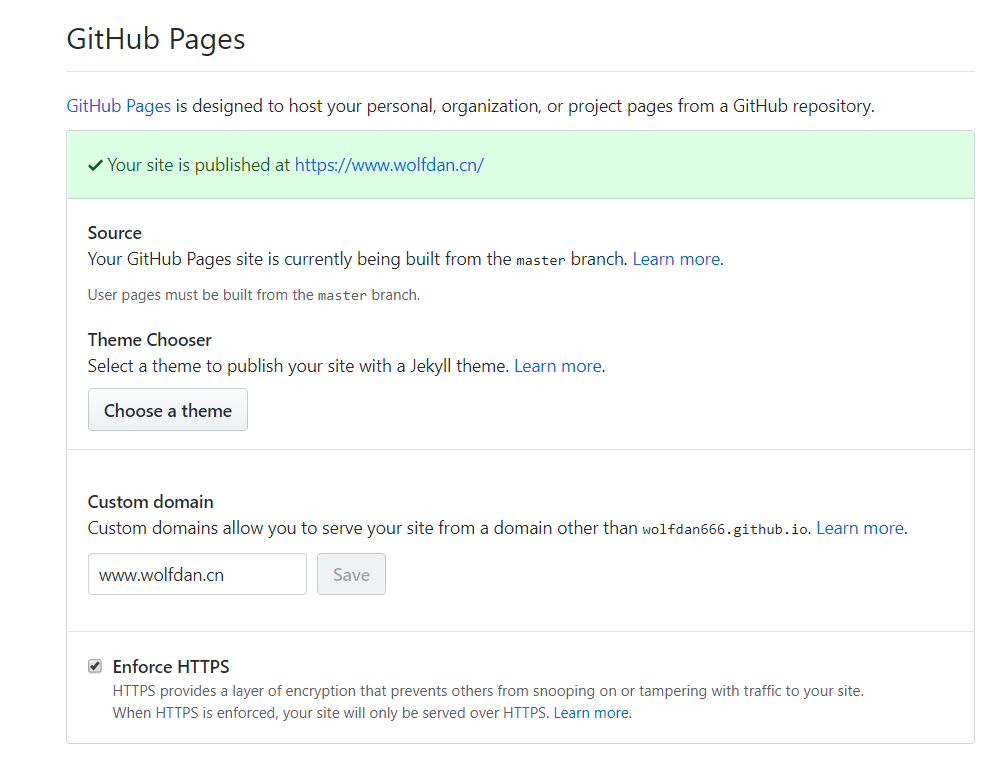
Task: Open Learn more link in Source section
Action: (676, 259)
